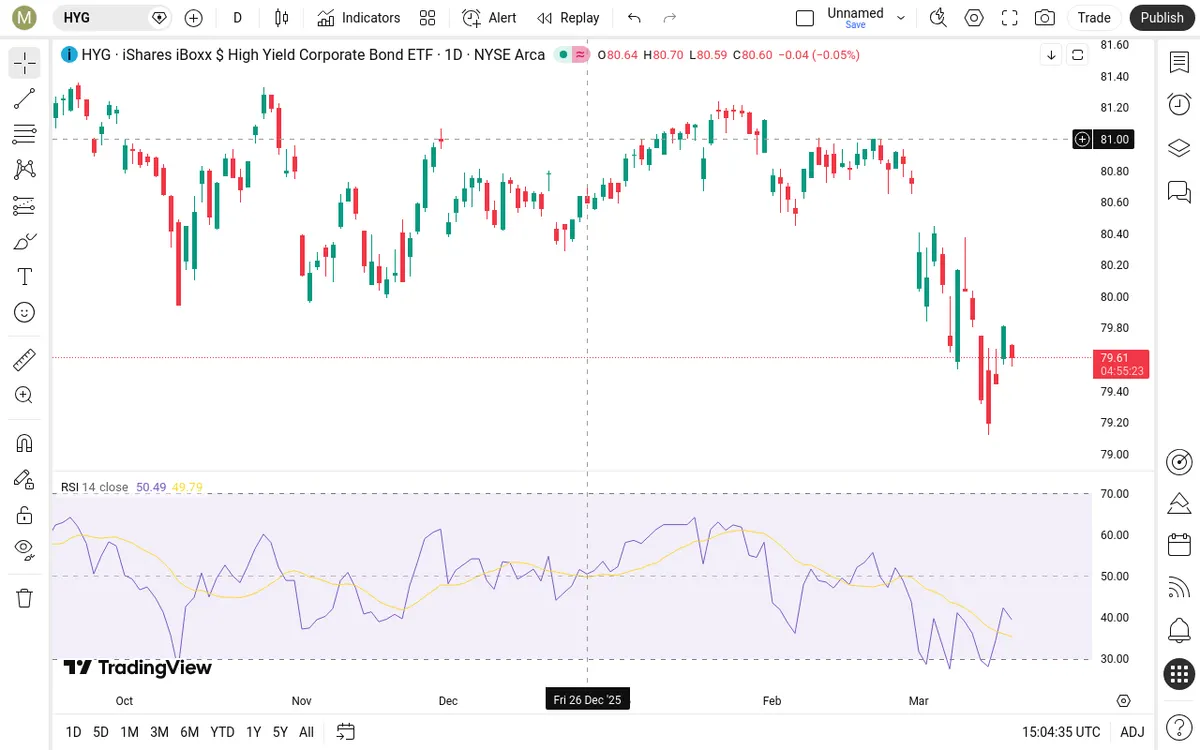Screen dimensions: 1200x750
Task: Switch to the 1Y time range
Action: click(x=254, y=732)
